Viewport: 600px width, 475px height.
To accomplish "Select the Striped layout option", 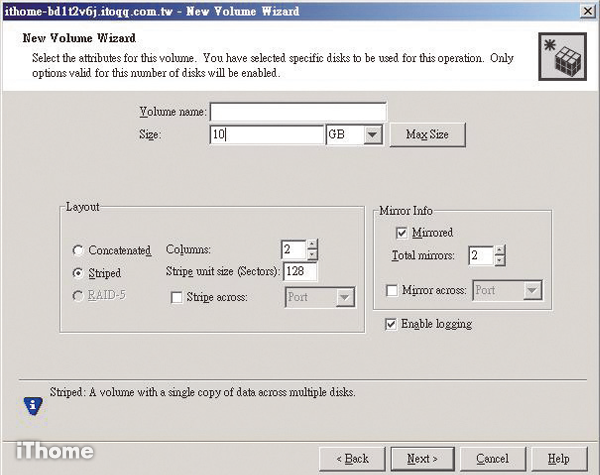I will (x=79, y=273).
